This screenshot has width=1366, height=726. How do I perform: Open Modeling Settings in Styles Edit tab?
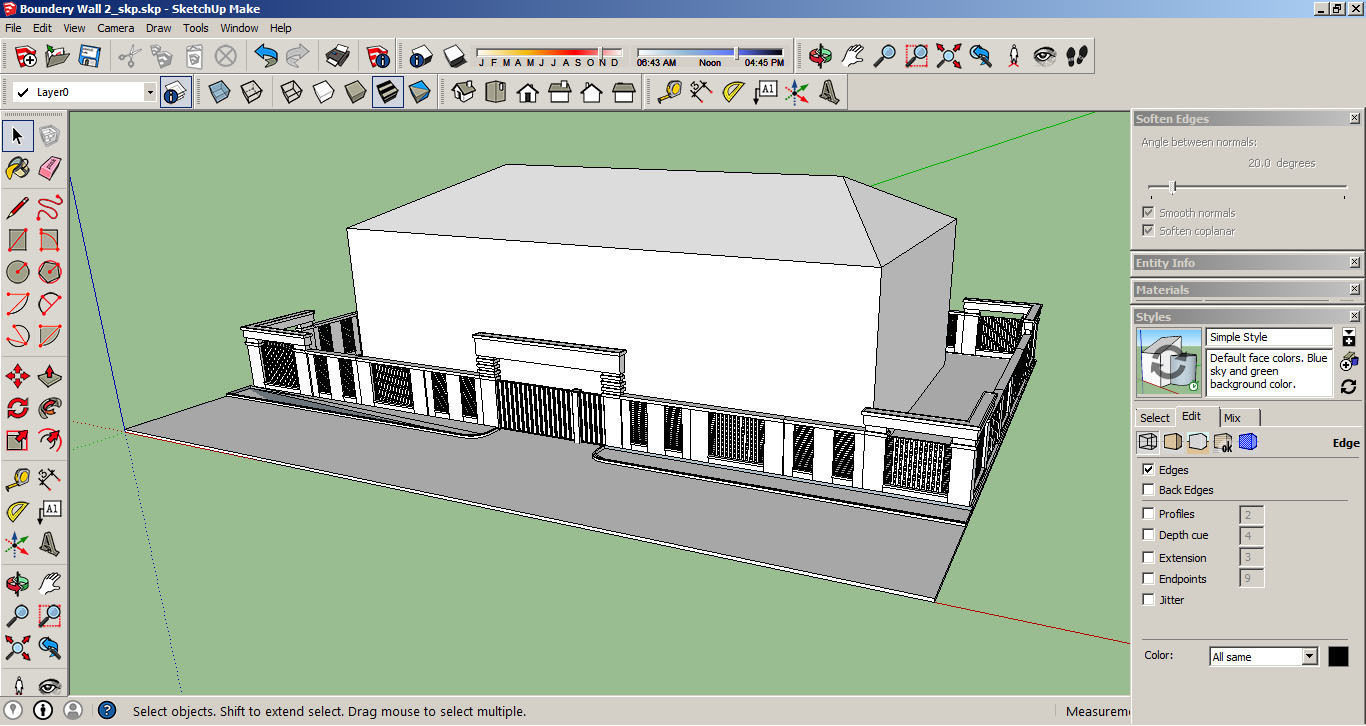[1248, 442]
